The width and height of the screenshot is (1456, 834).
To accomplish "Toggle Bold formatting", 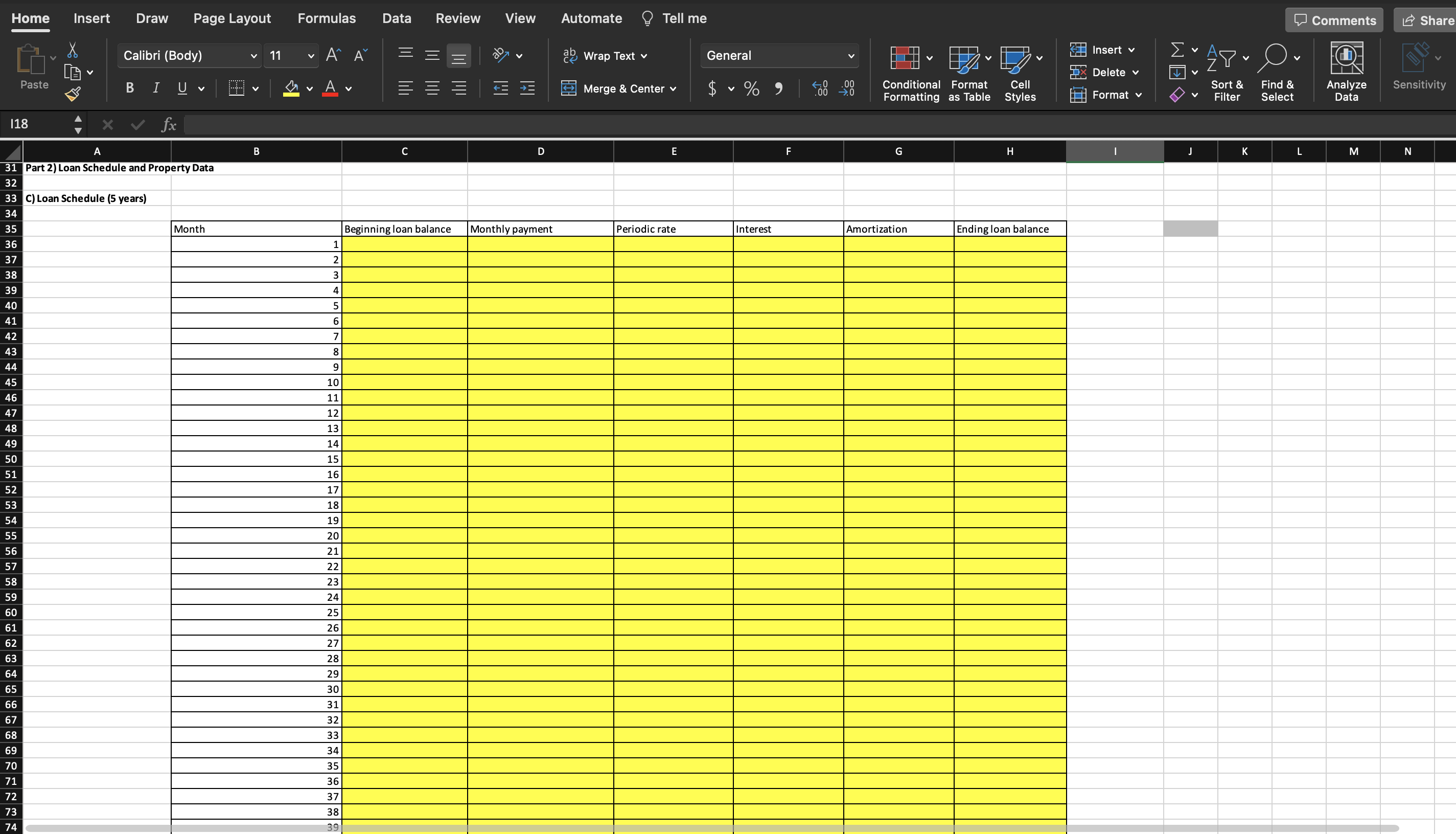I will [130, 87].
